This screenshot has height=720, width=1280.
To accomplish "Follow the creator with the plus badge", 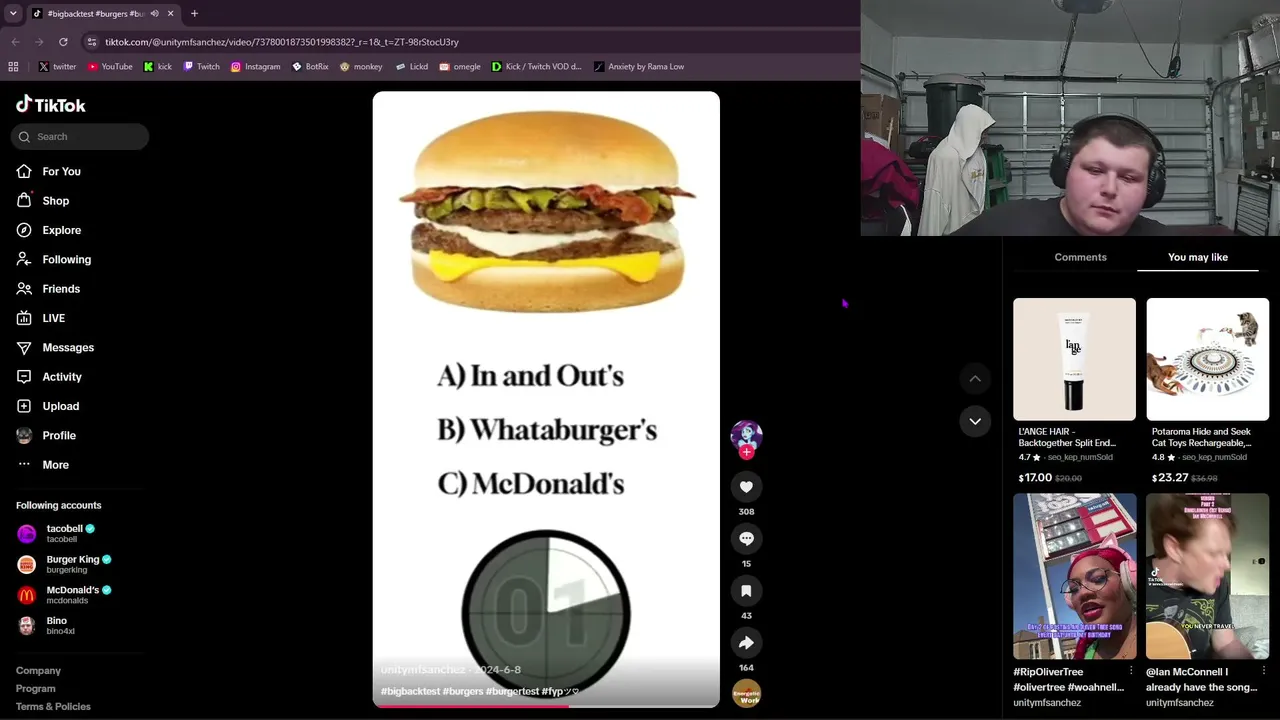I will (746, 452).
